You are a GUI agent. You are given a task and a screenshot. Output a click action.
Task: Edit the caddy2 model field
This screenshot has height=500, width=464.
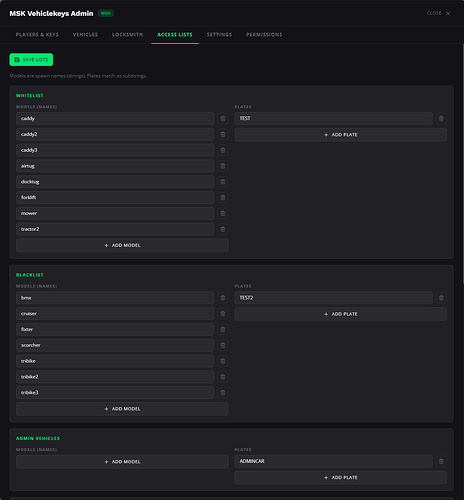115,134
